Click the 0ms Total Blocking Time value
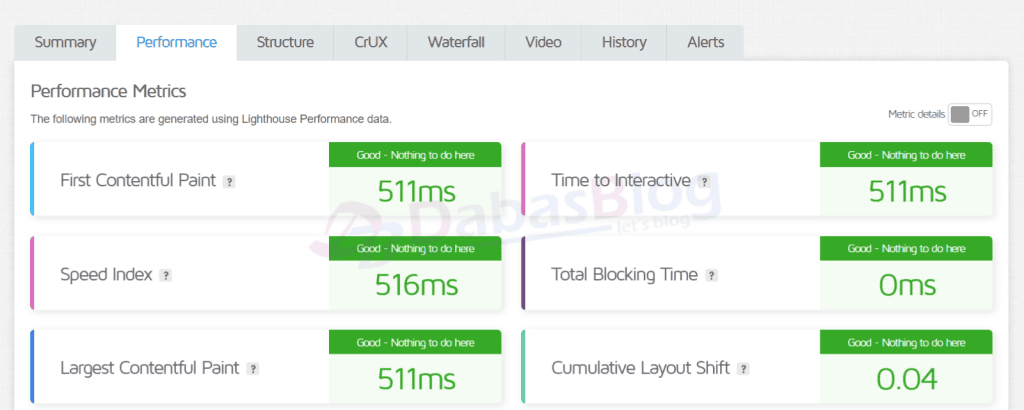 click(907, 285)
